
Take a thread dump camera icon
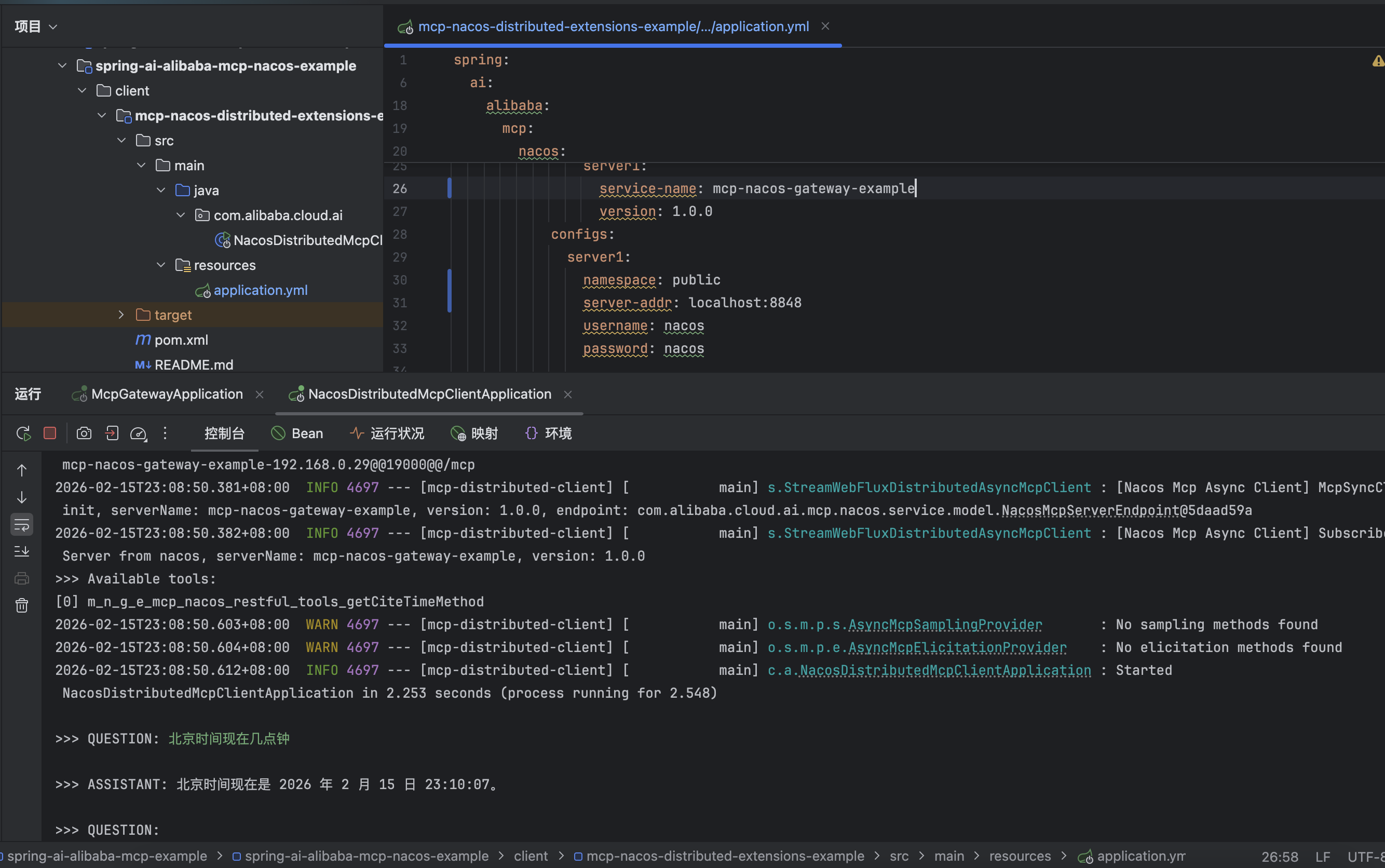[84, 433]
